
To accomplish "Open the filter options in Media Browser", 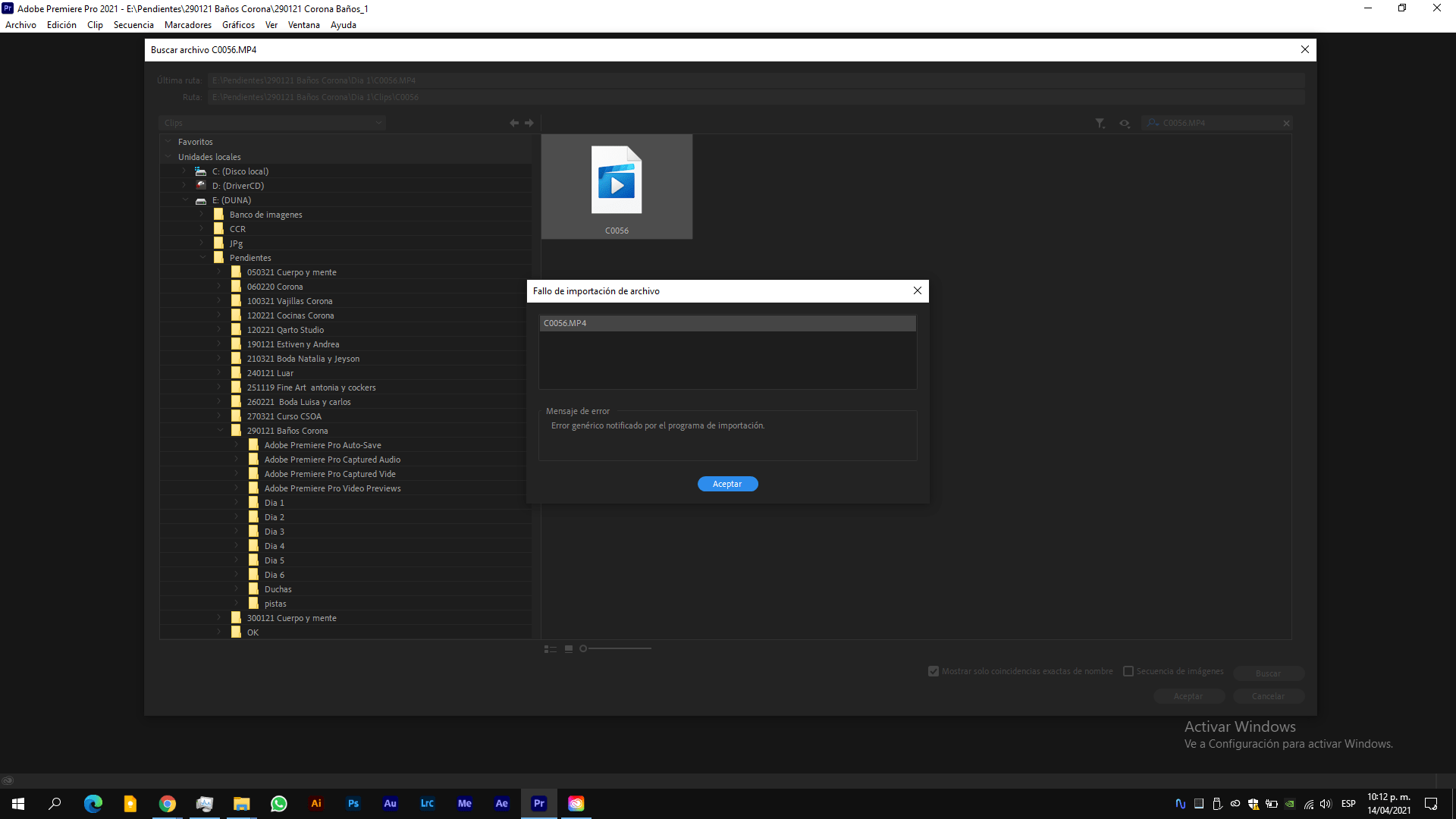I will pos(1100,123).
